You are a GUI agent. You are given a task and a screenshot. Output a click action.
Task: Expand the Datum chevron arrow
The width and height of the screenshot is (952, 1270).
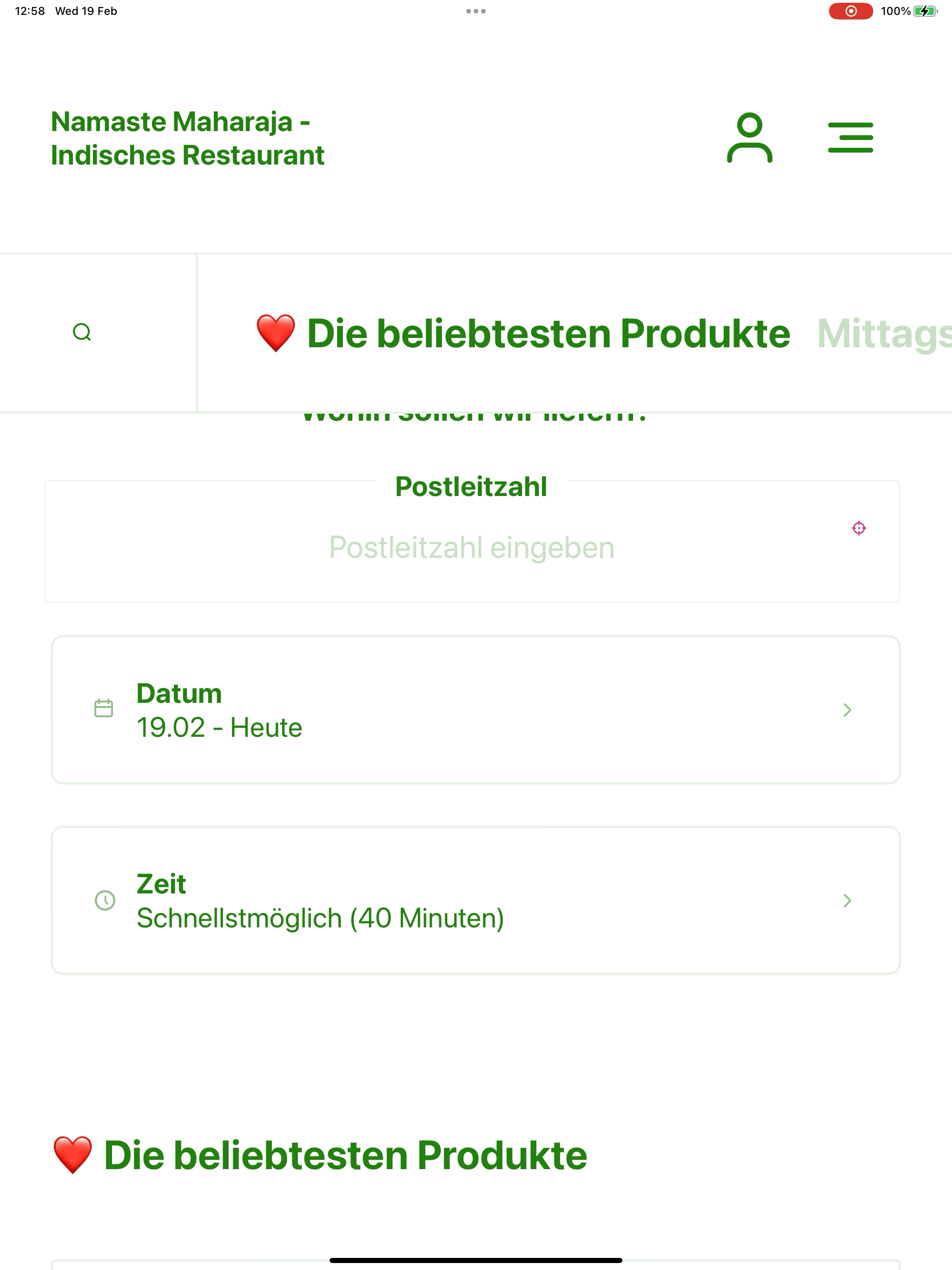(x=847, y=710)
